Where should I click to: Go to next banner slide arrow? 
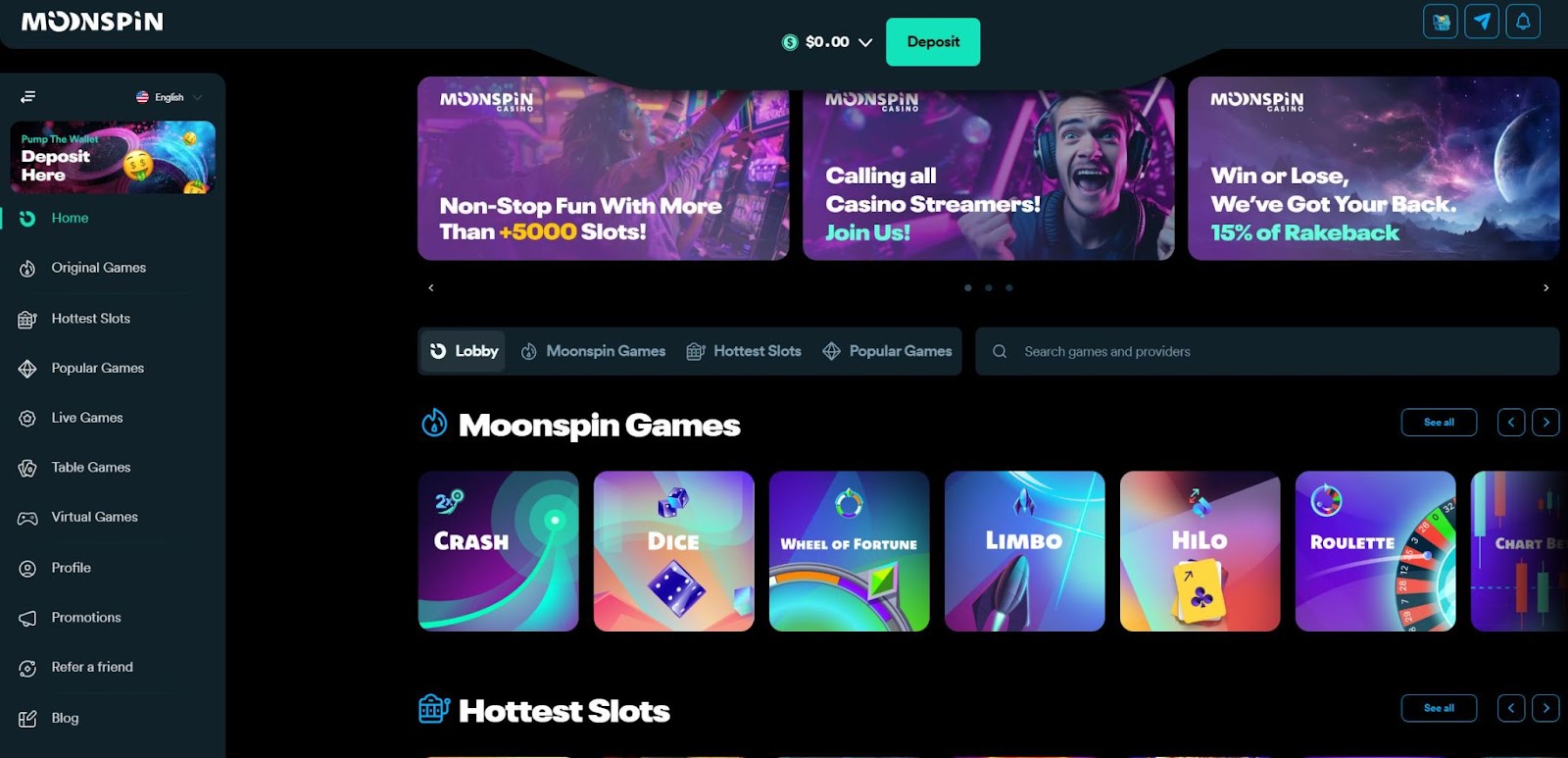coord(1546,287)
